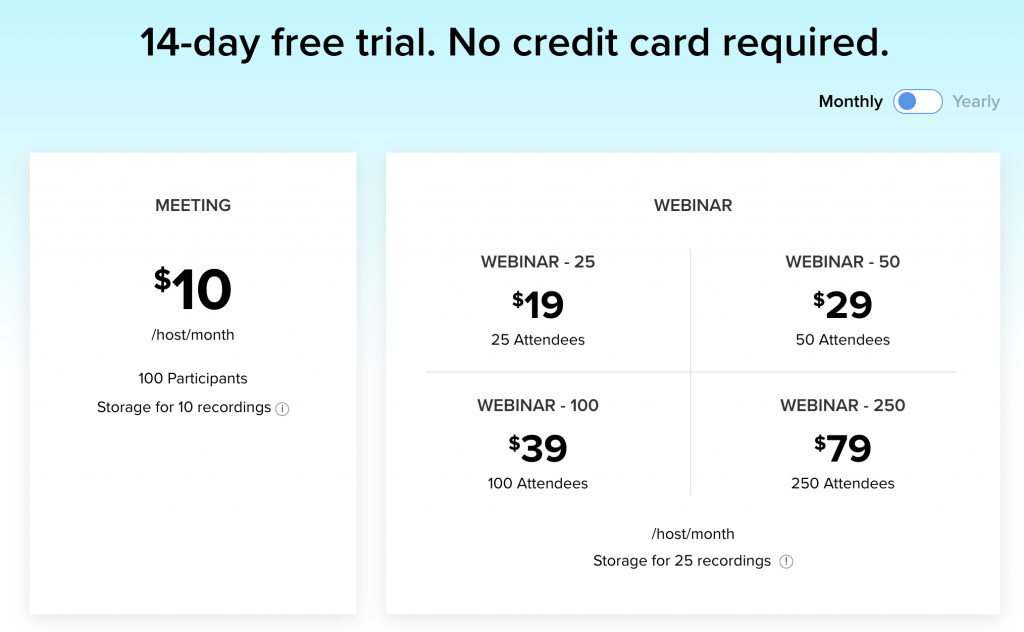
Task: Click the $39 webinar price
Action: 537,448
